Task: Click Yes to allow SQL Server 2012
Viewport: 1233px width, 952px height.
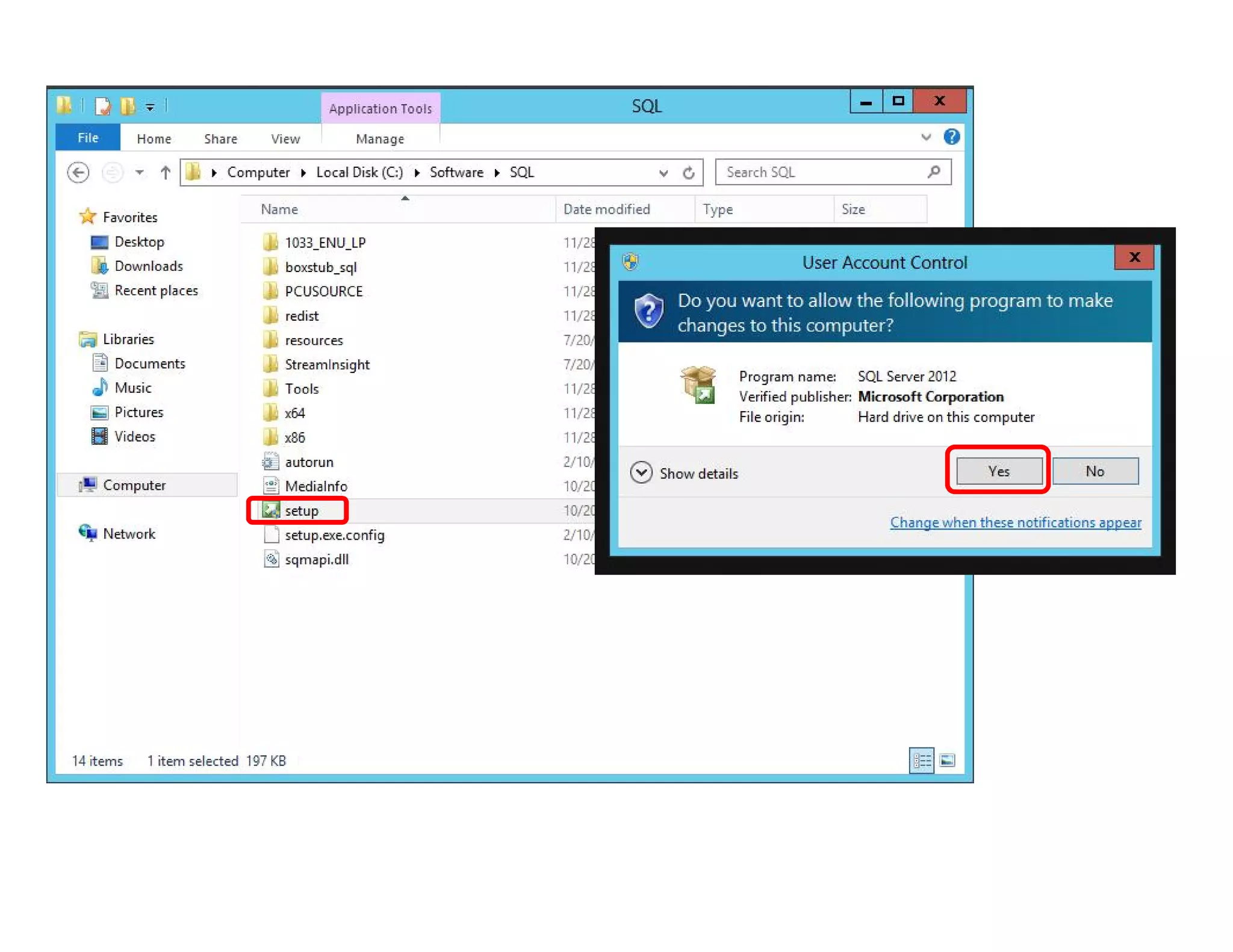Action: (999, 471)
